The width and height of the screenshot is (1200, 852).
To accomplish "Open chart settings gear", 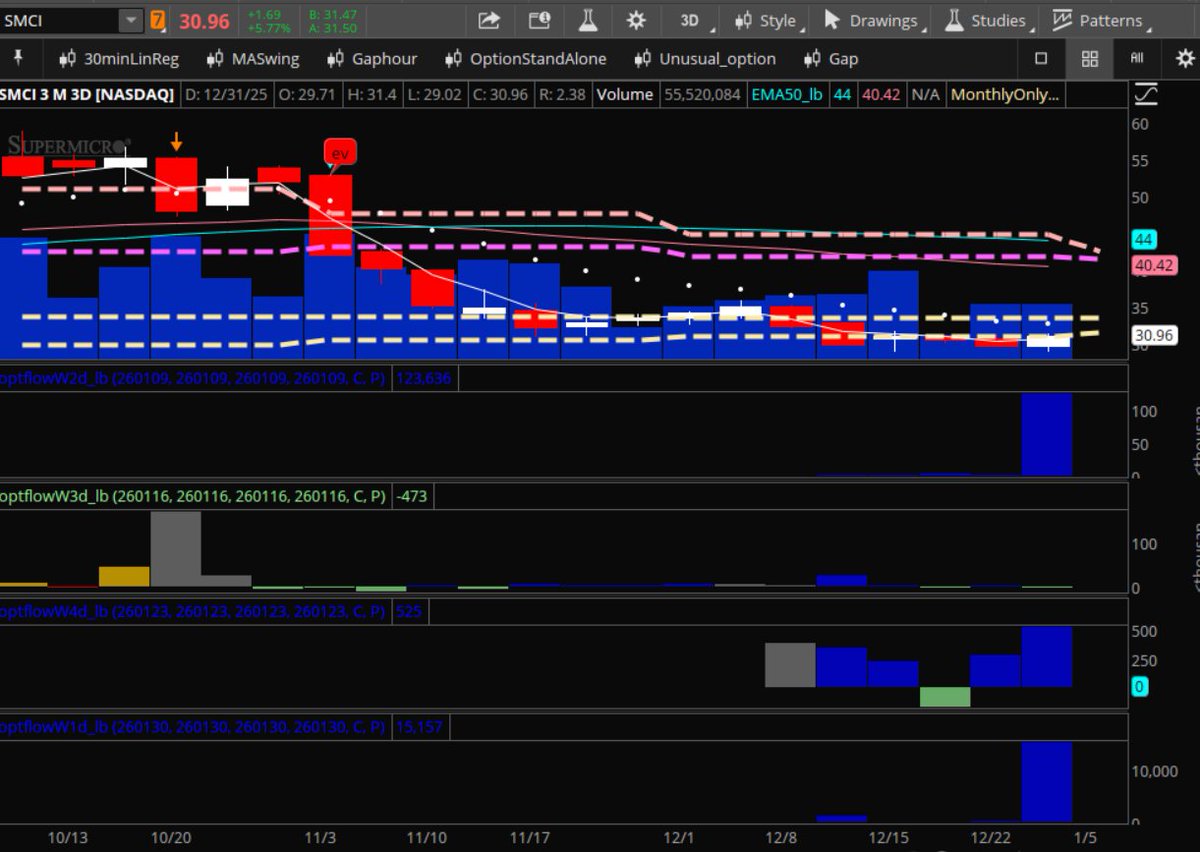I will (636, 20).
